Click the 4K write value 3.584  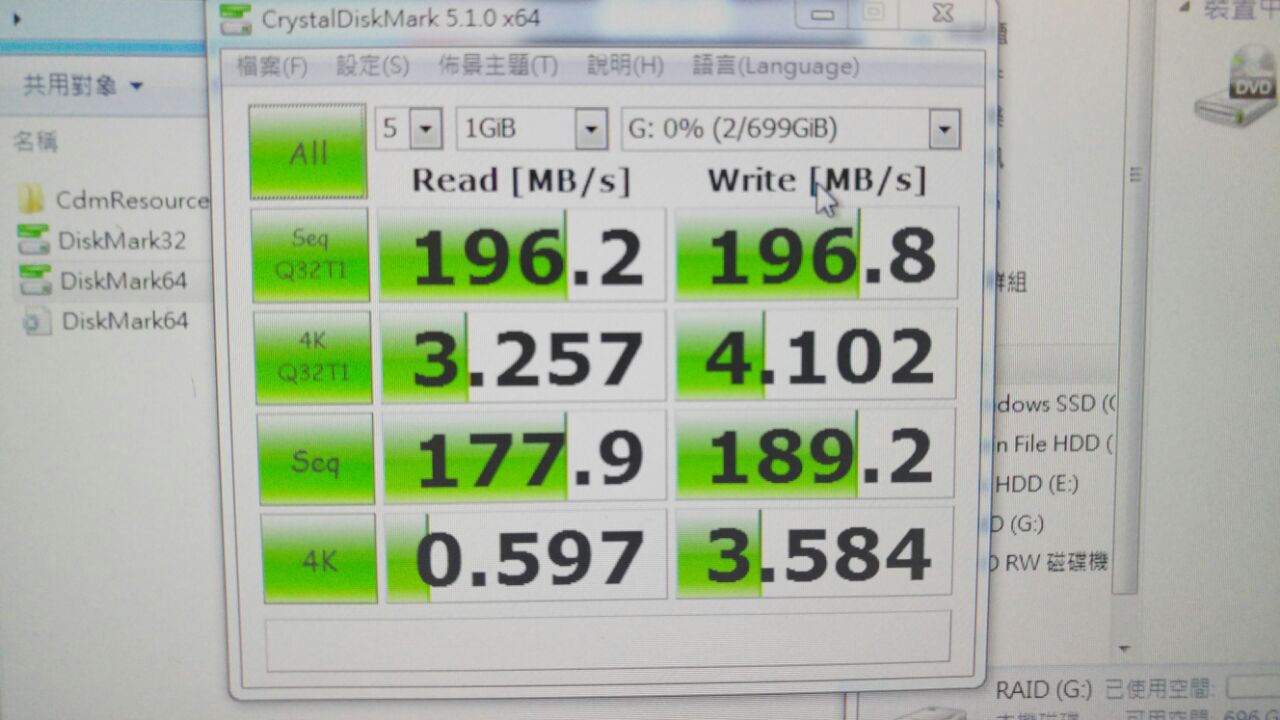(814, 552)
